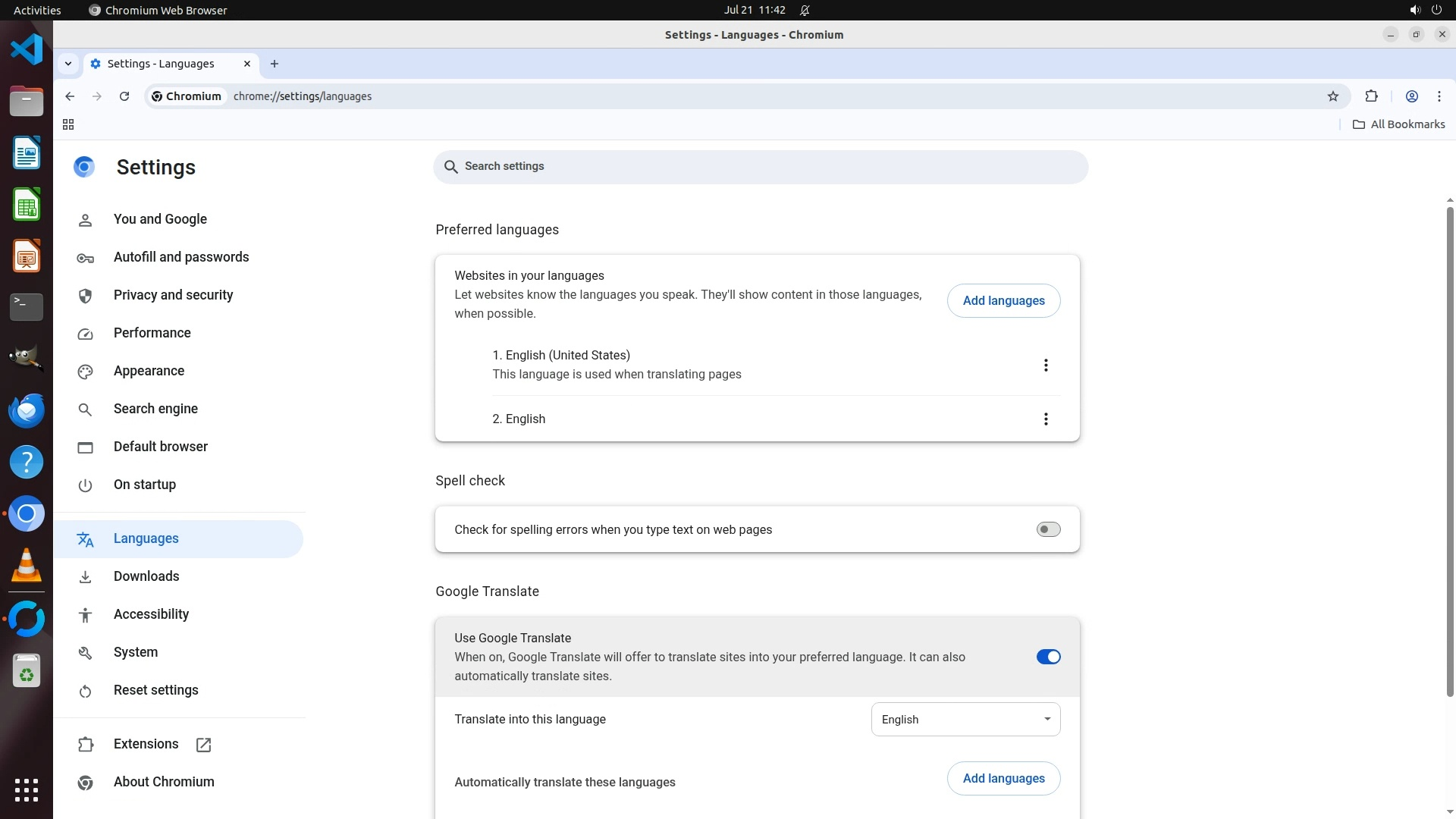Click the profile avatar icon
Image resolution: width=1456 pixels, height=819 pixels.
(x=1411, y=96)
